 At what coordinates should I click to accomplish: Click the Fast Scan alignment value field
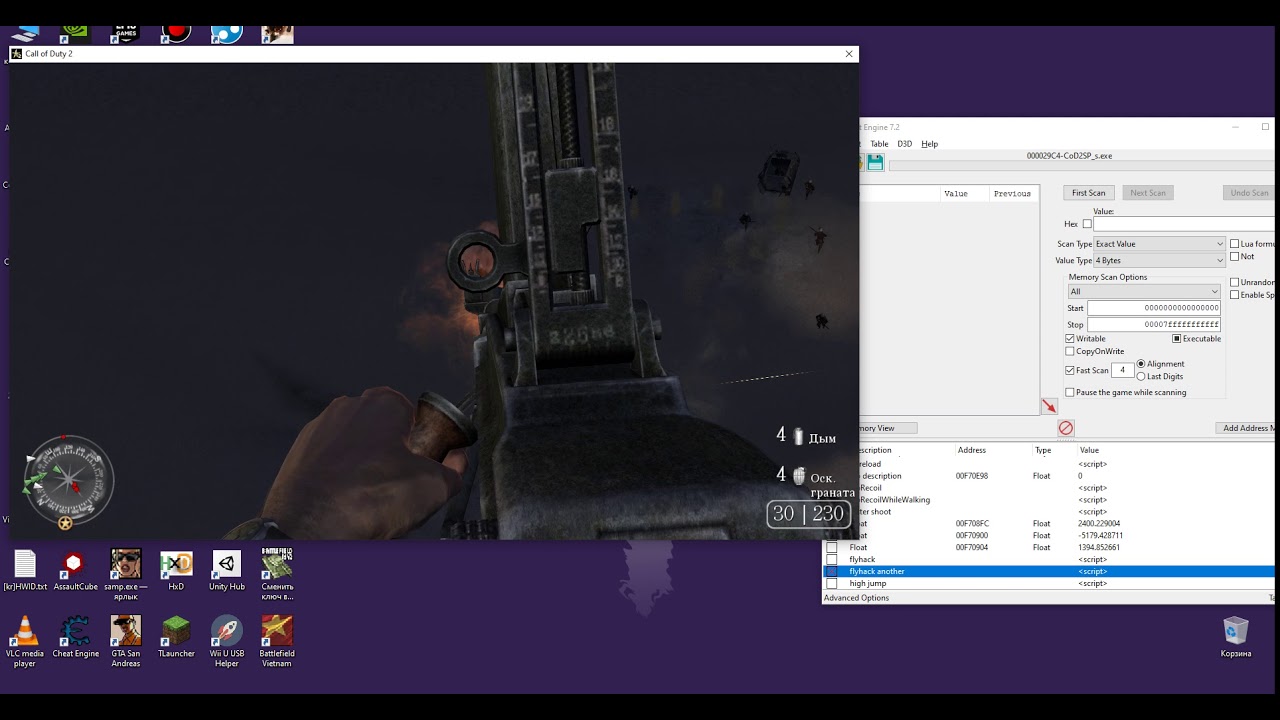(1122, 371)
